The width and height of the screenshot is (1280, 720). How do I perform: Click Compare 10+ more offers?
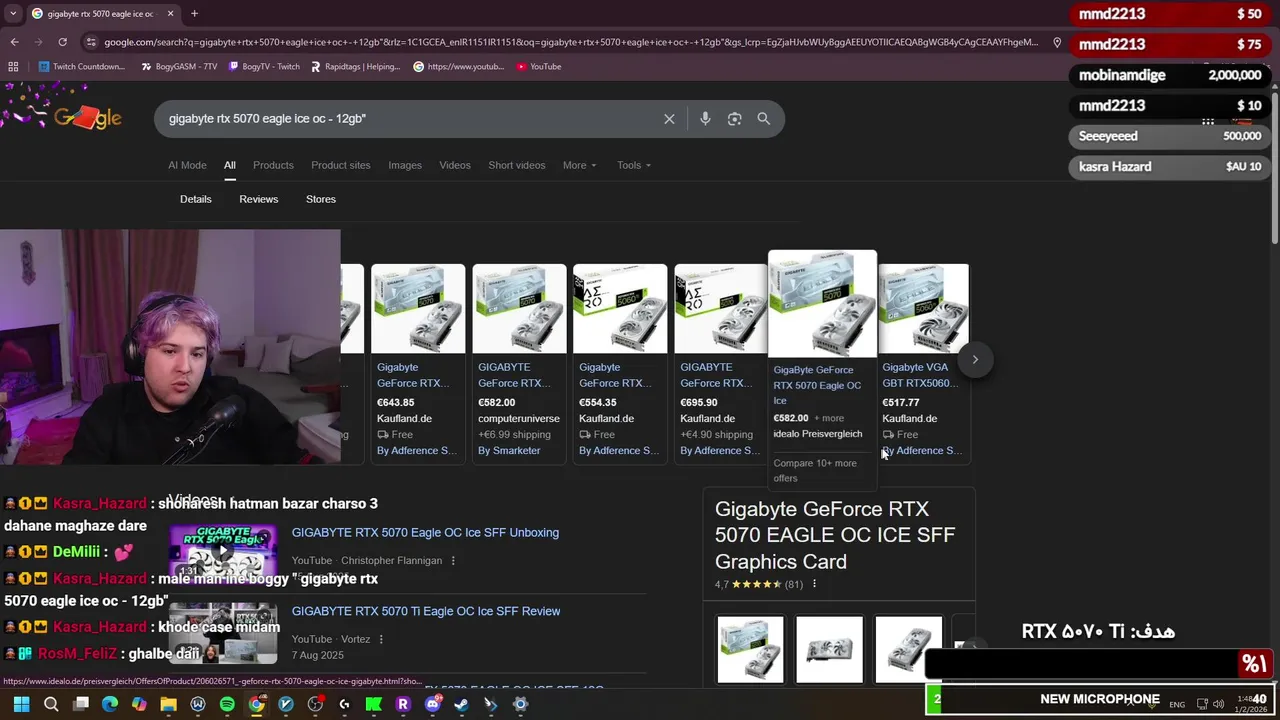(815, 470)
